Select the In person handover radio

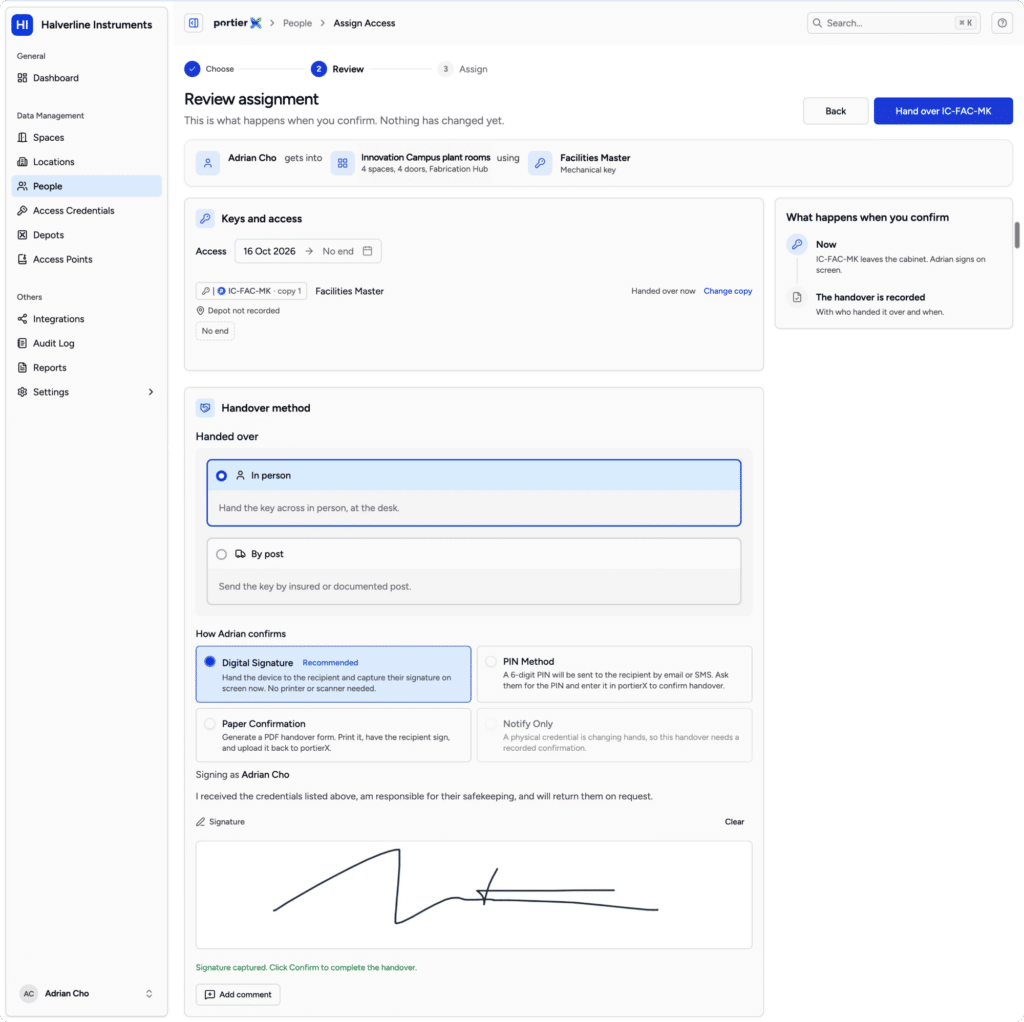click(221, 475)
